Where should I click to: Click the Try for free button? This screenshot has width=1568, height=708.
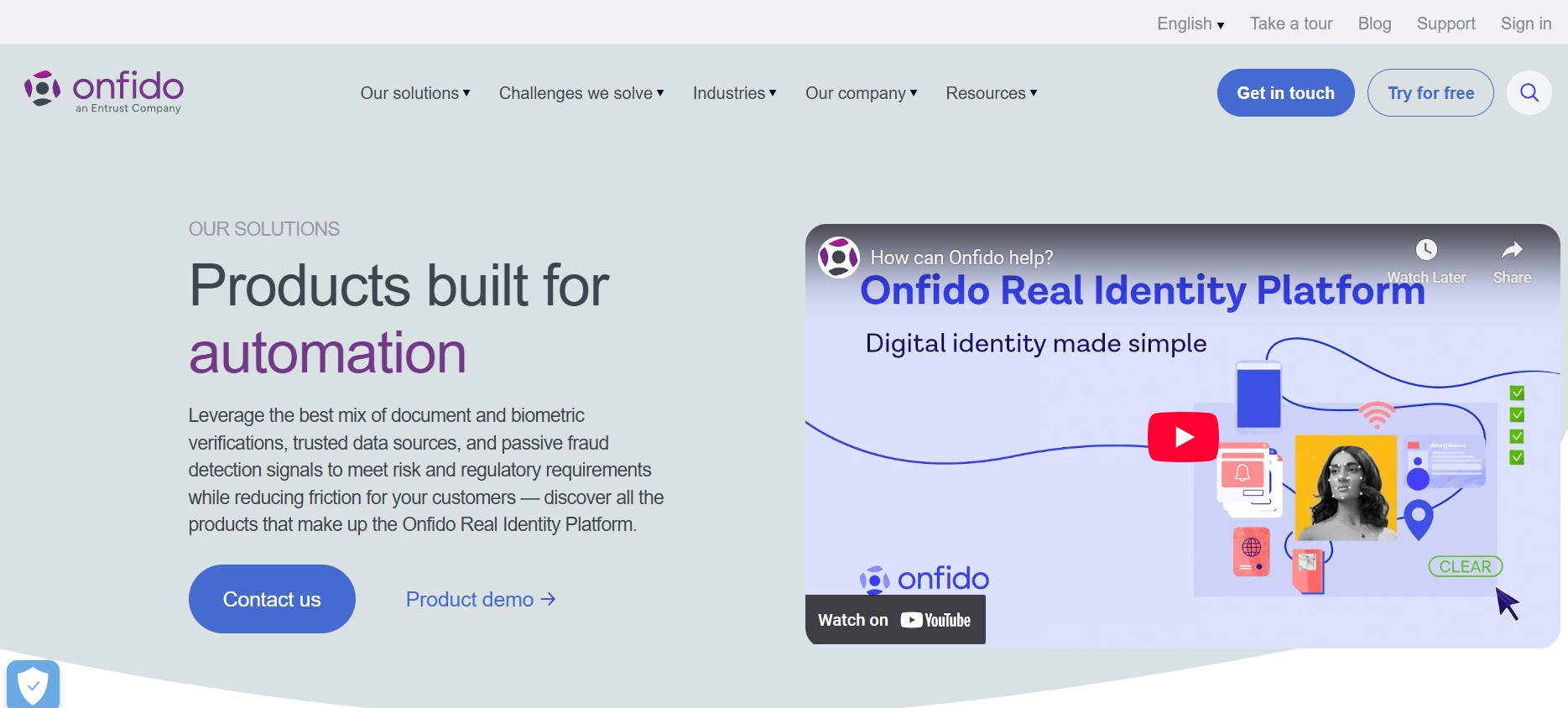[x=1430, y=93]
